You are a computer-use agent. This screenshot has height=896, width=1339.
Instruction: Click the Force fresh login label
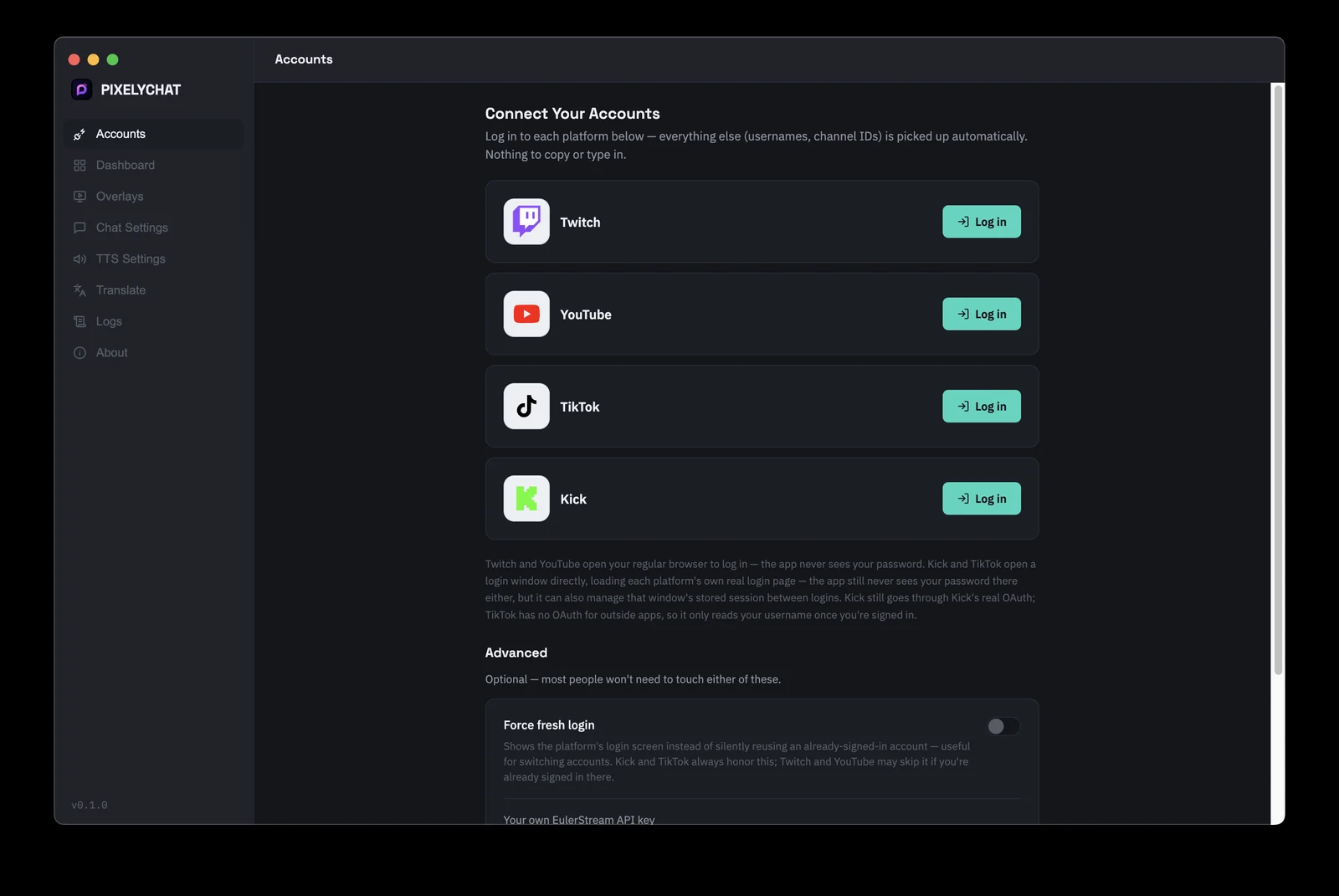coord(549,725)
